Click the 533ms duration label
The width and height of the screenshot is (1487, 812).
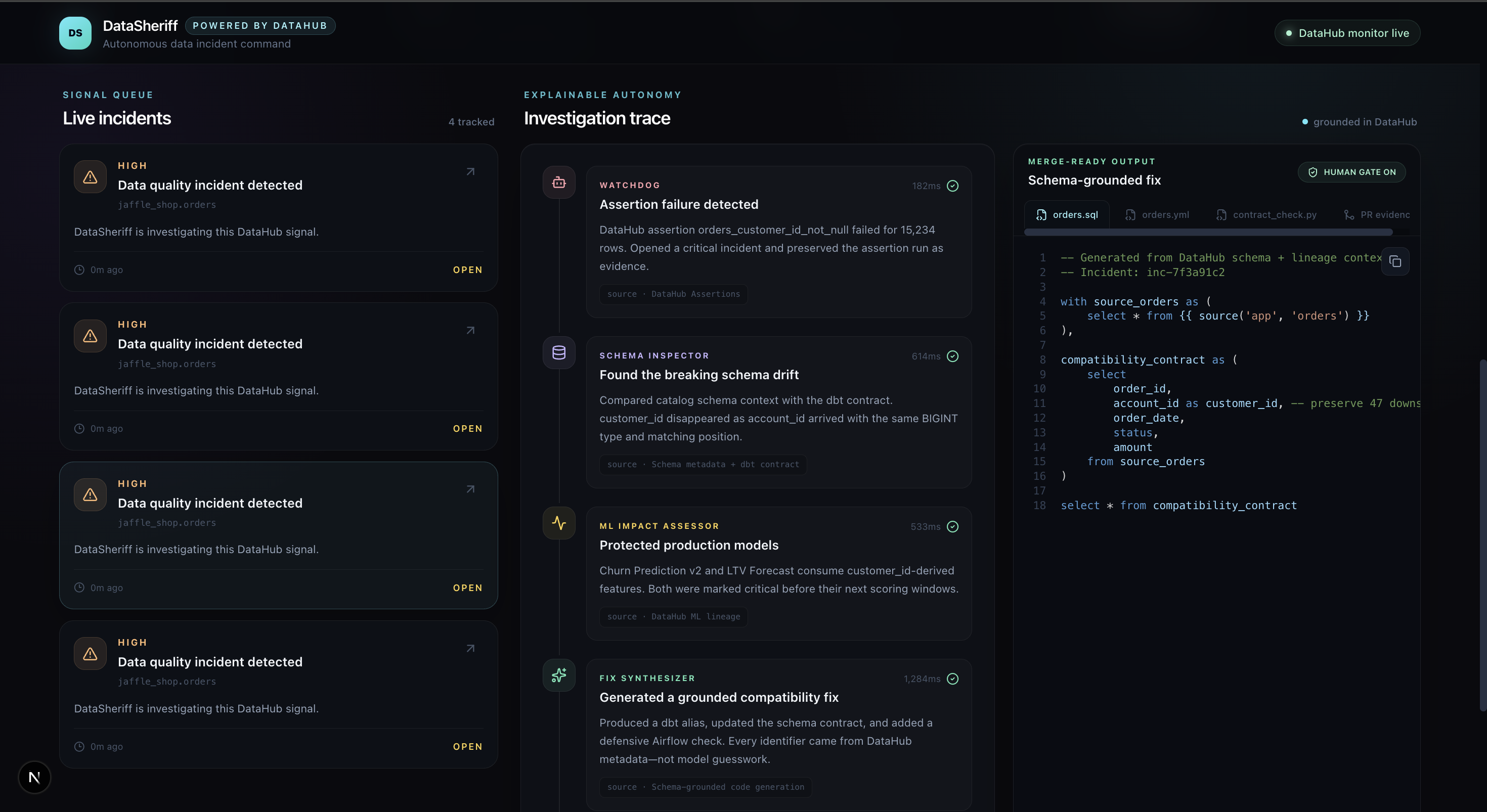pyautogui.click(x=926, y=526)
